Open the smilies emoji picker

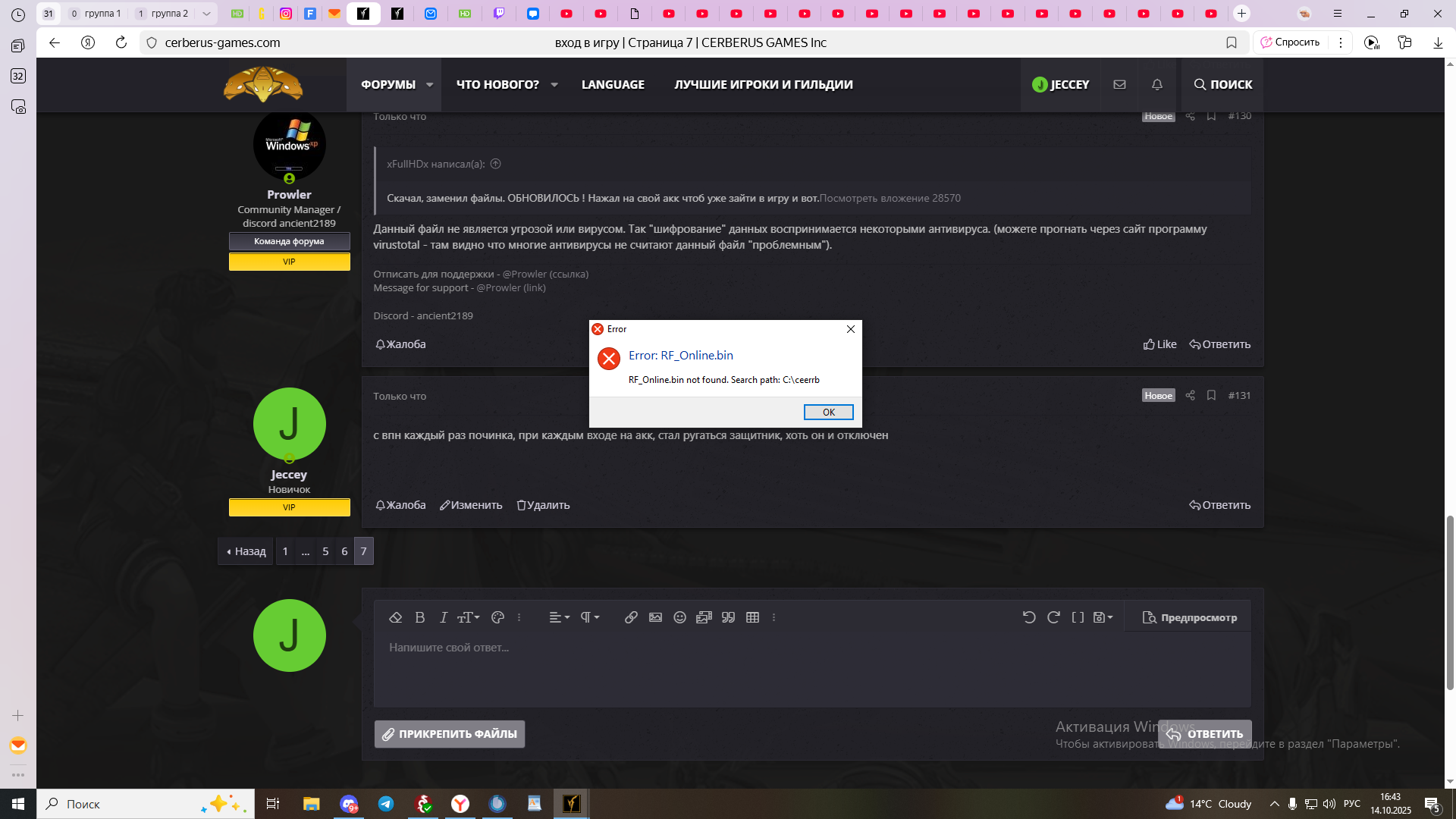coord(679,617)
